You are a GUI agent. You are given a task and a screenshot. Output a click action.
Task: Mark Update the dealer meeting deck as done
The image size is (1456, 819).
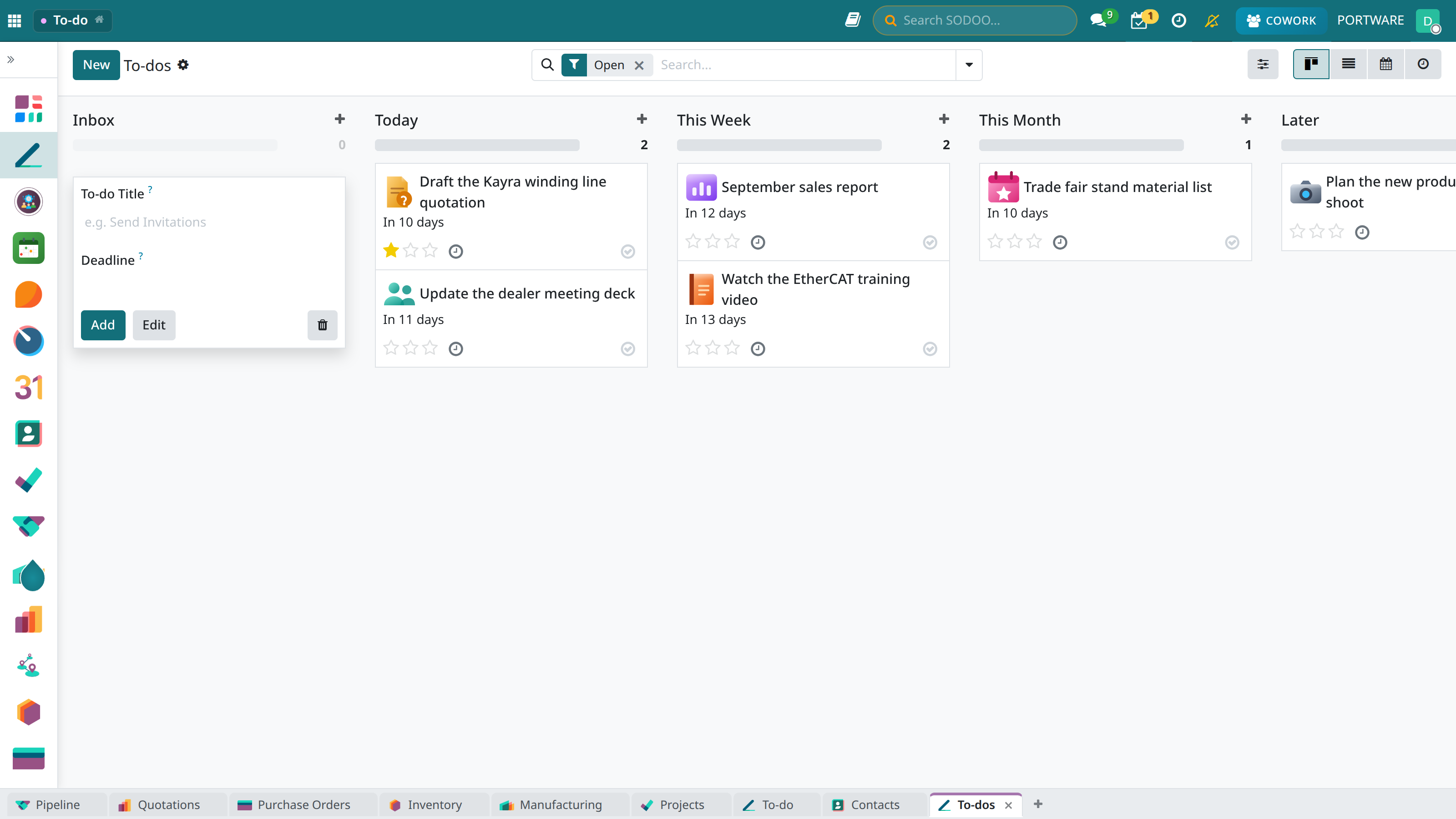tap(628, 349)
